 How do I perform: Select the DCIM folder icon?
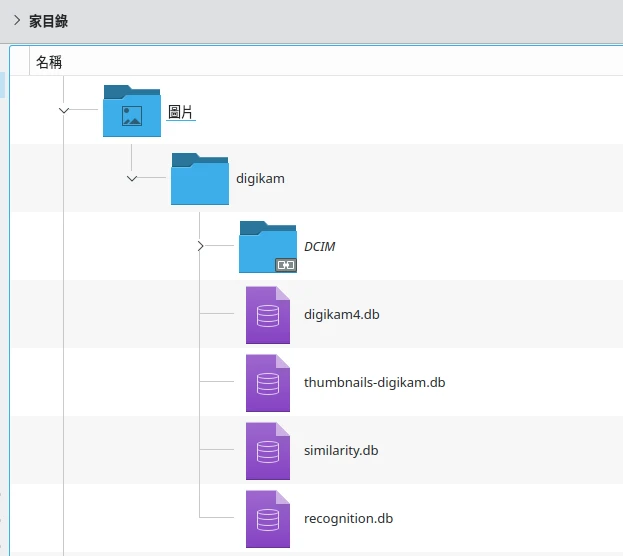click(x=267, y=247)
